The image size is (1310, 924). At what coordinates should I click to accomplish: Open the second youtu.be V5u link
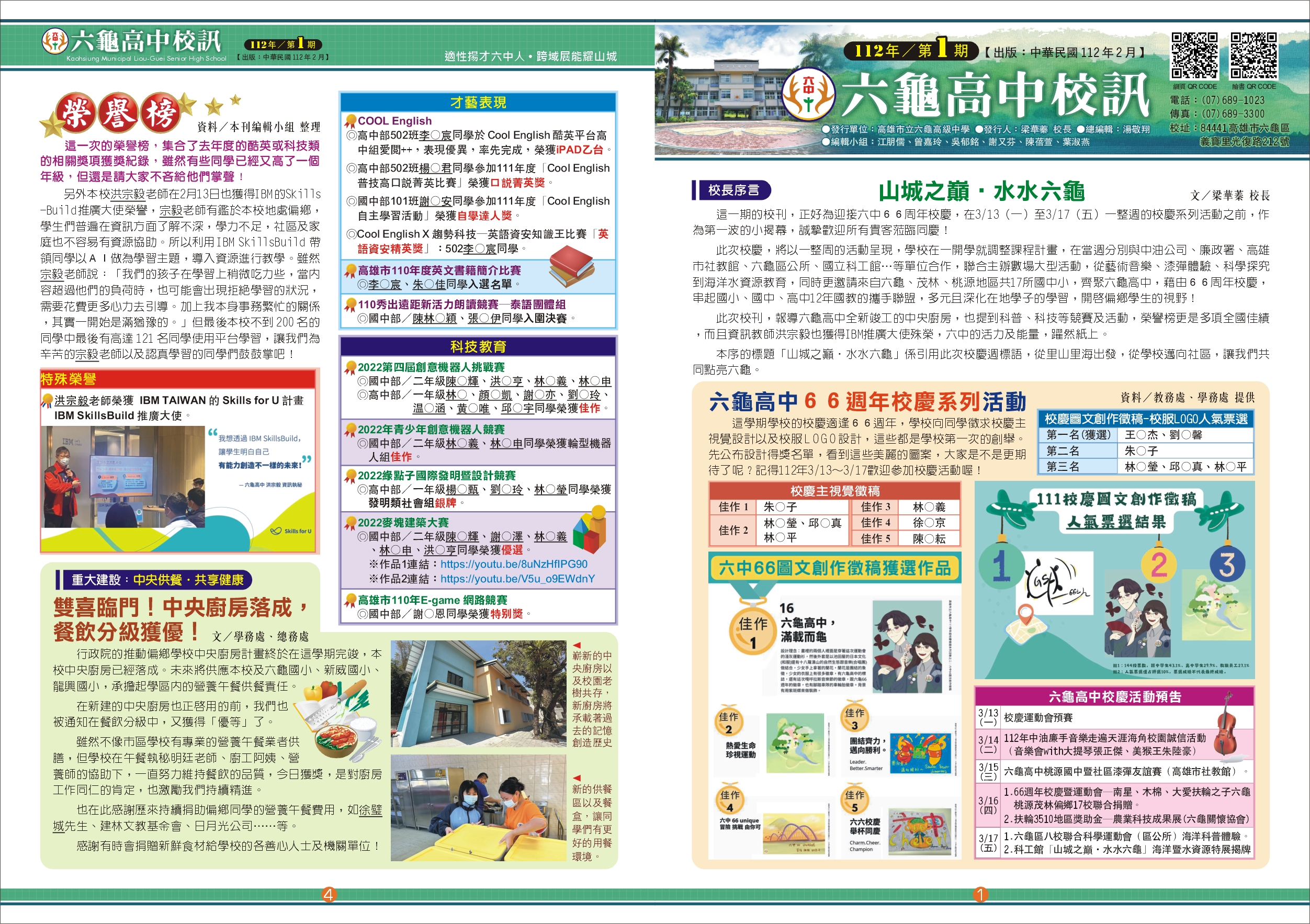tap(517, 579)
